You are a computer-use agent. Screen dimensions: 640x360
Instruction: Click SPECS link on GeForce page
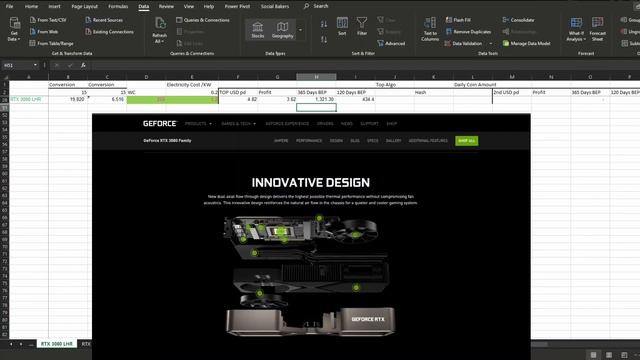(373, 141)
